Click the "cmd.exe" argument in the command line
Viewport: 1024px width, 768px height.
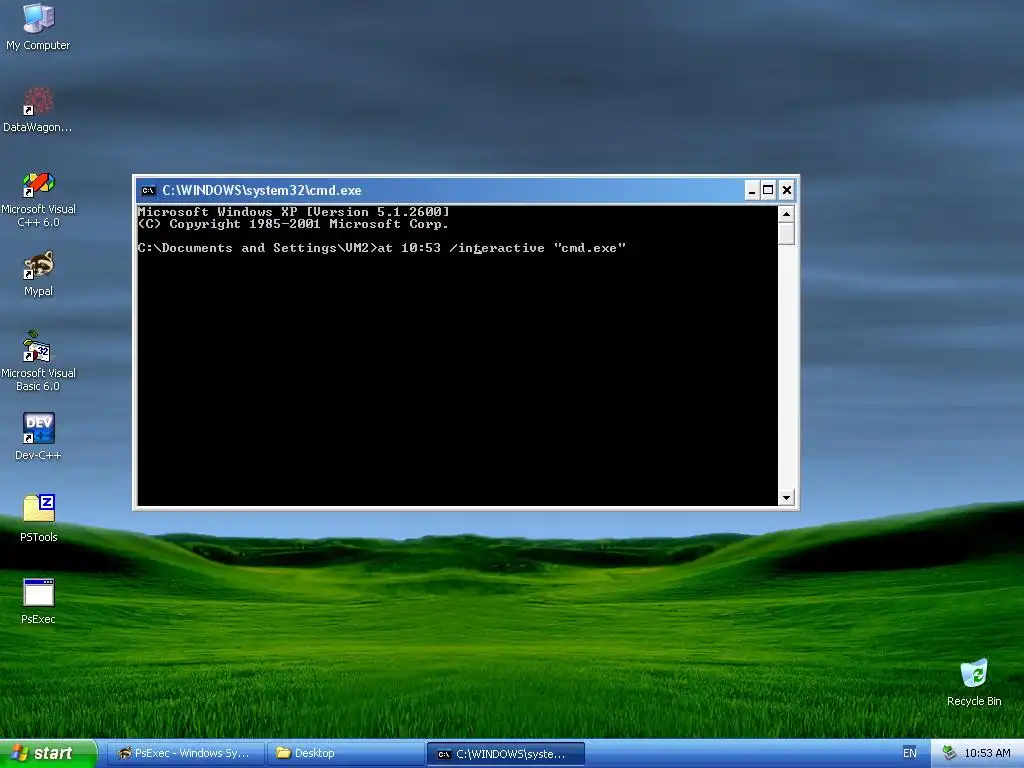[590, 248]
